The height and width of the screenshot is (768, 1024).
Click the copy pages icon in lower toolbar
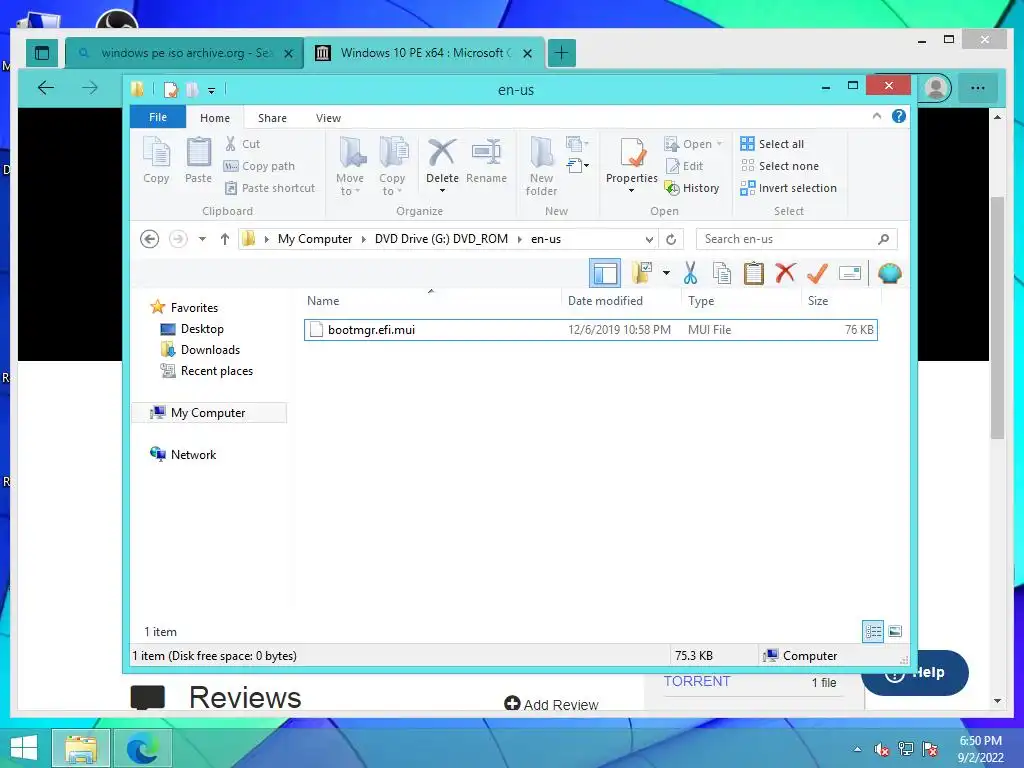point(722,274)
